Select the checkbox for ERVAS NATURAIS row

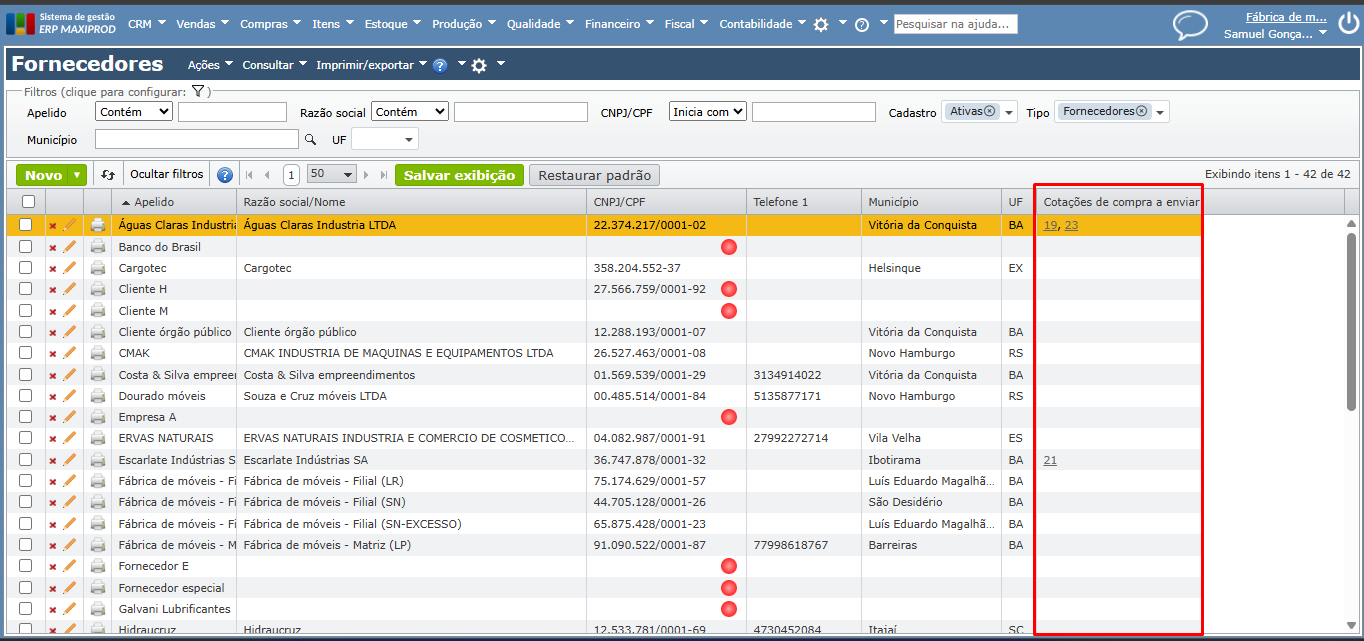[x=26, y=438]
